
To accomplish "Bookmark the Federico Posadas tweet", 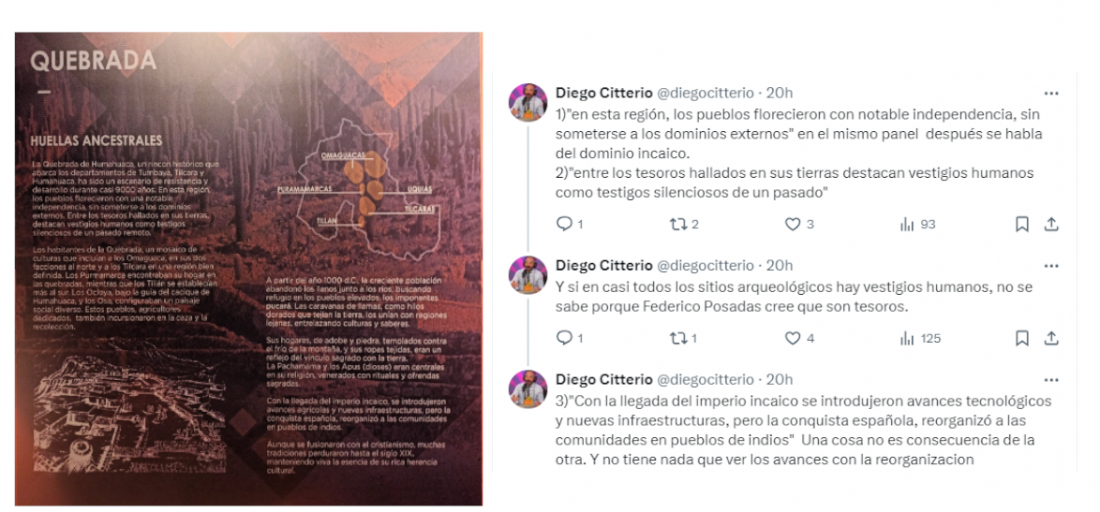I will (1022, 339).
